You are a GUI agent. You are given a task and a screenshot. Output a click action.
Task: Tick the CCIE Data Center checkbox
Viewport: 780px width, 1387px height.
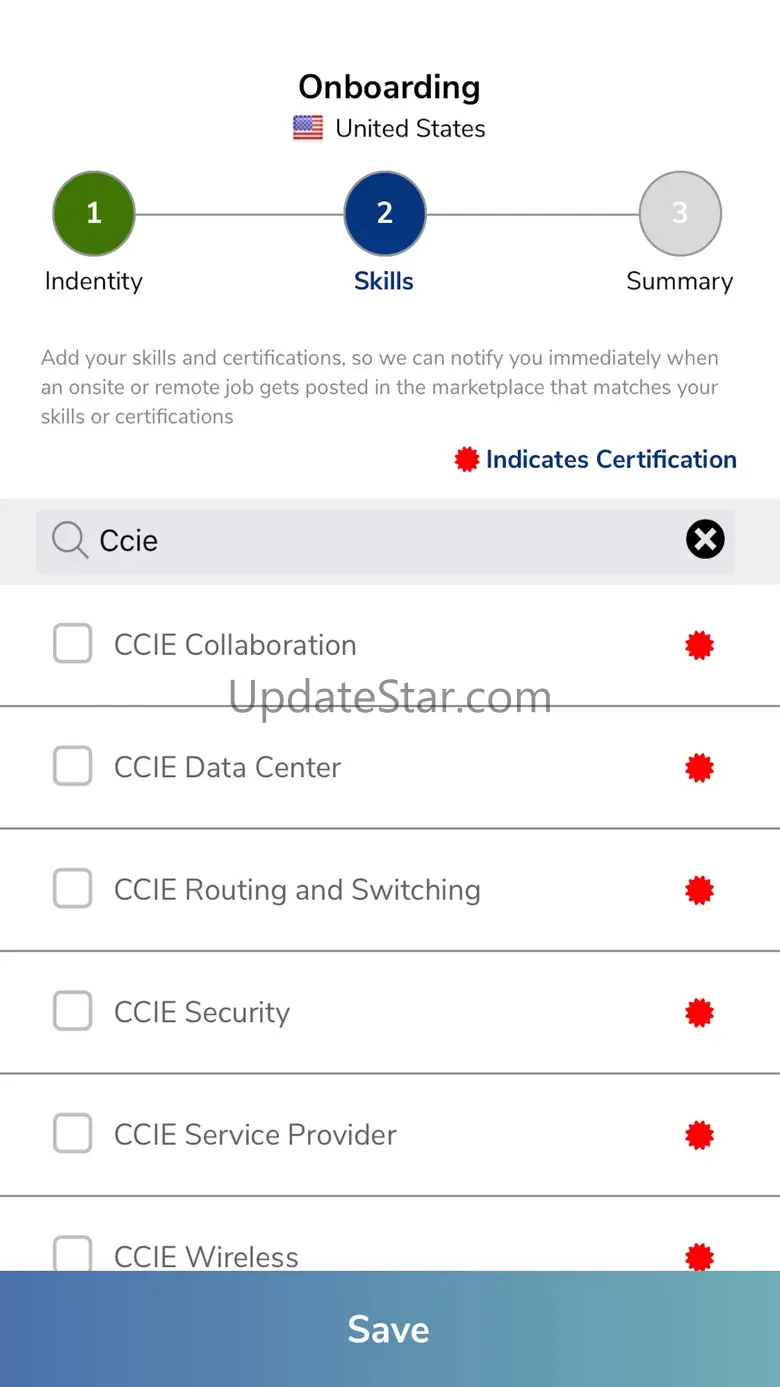click(x=73, y=766)
